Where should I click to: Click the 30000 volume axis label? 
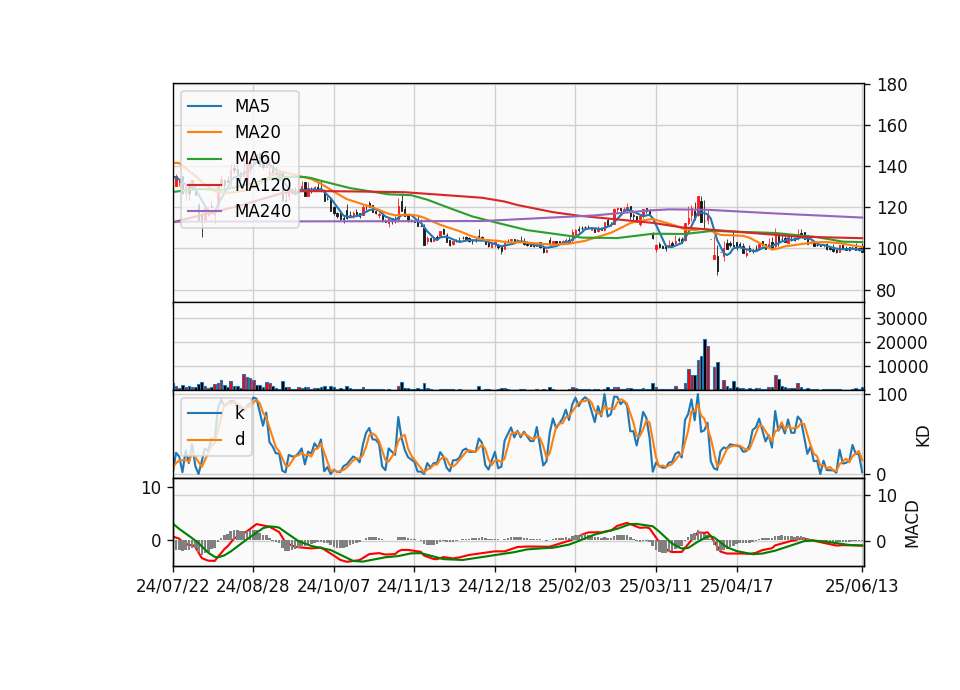[902, 319]
